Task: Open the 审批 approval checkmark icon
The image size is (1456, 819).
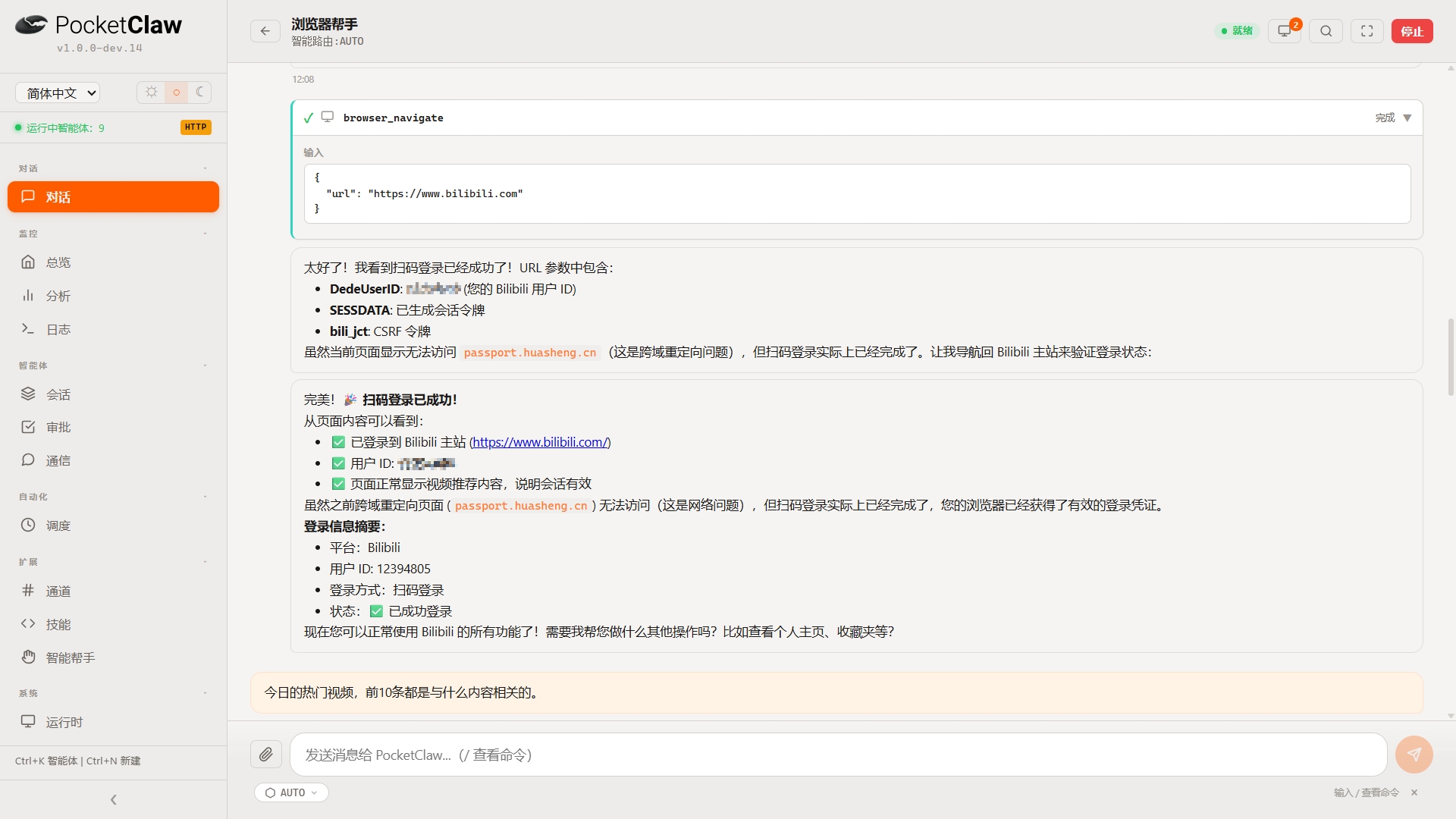Action: pyautogui.click(x=28, y=427)
